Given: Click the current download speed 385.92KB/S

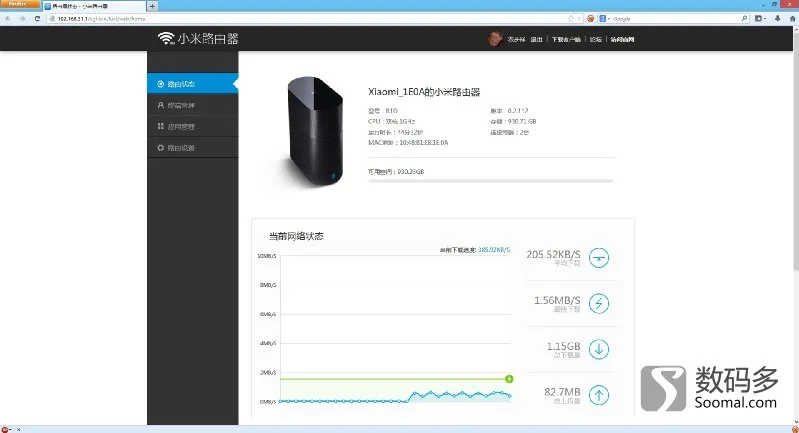Looking at the screenshot, I should coord(494,250).
